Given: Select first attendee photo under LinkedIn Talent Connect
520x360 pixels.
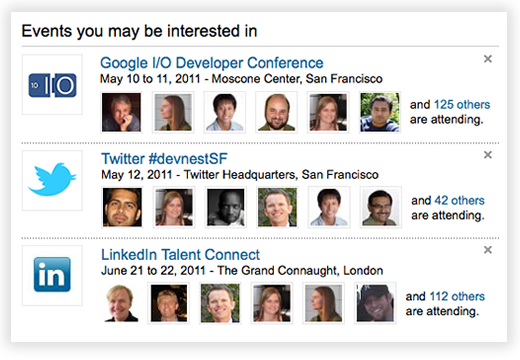Looking at the screenshot, I should (x=120, y=303).
